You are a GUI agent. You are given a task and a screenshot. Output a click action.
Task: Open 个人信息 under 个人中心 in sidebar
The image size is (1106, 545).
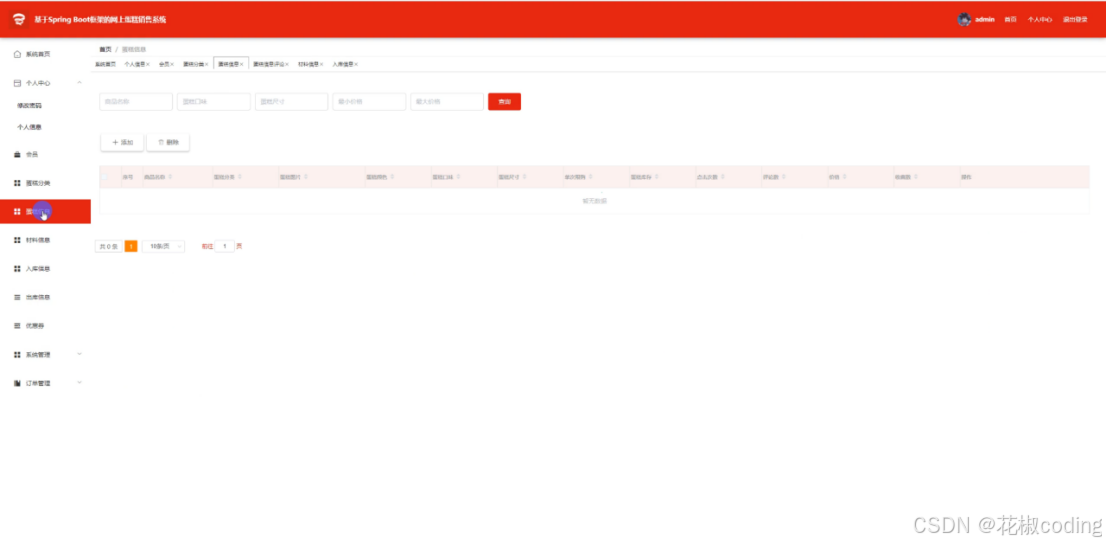(30, 128)
